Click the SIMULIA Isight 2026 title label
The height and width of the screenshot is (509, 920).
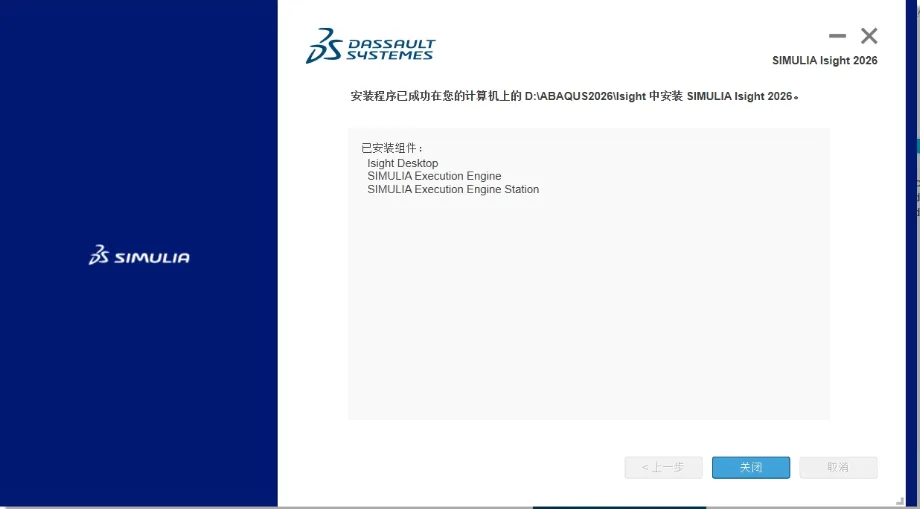click(x=824, y=60)
